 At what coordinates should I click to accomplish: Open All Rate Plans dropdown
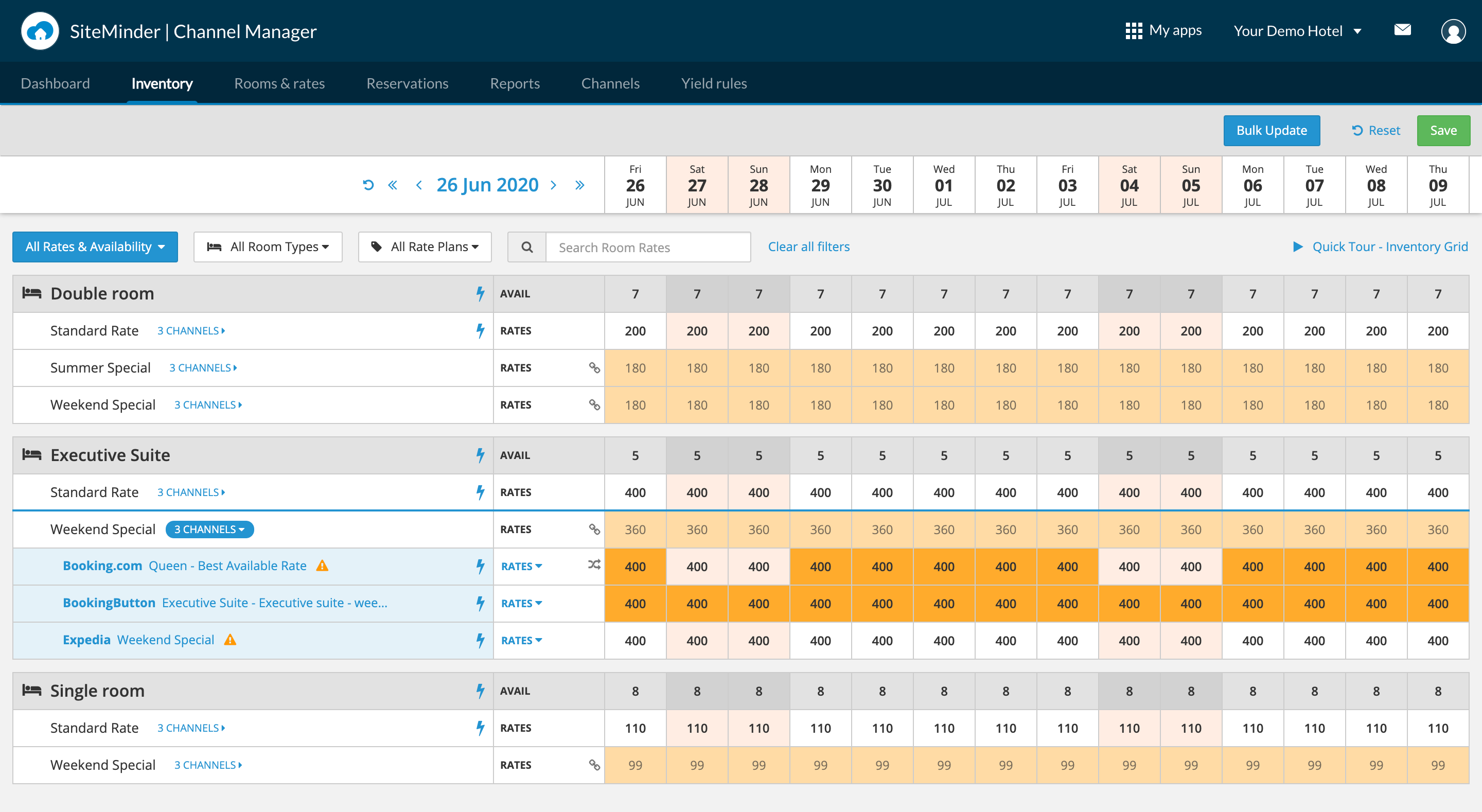[425, 247]
